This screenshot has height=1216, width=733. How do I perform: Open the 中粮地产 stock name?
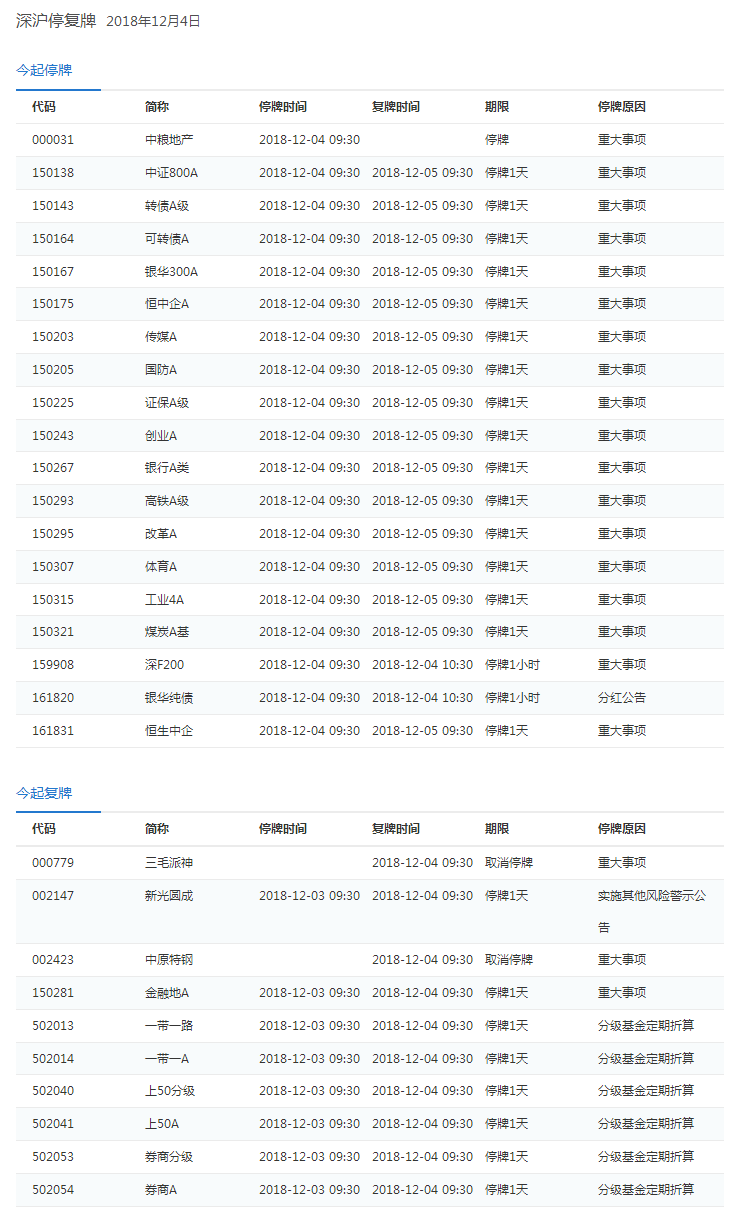pos(169,140)
